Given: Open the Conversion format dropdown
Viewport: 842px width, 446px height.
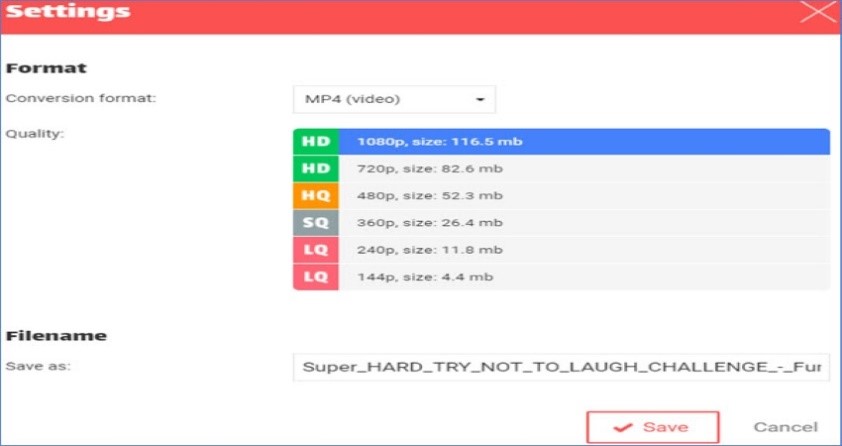Looking at the screenshot, I should pos(394,99).
